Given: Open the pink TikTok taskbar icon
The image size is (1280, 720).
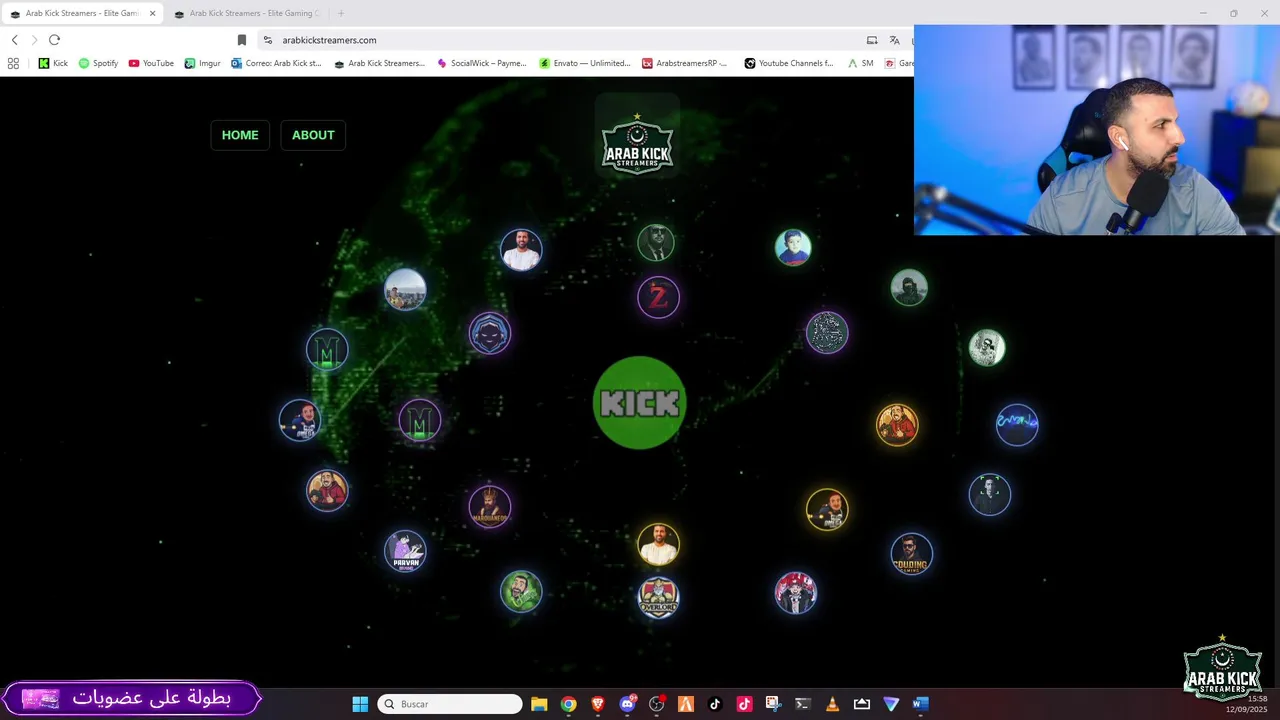Looking at the screenshot, I should click(744, 704).
